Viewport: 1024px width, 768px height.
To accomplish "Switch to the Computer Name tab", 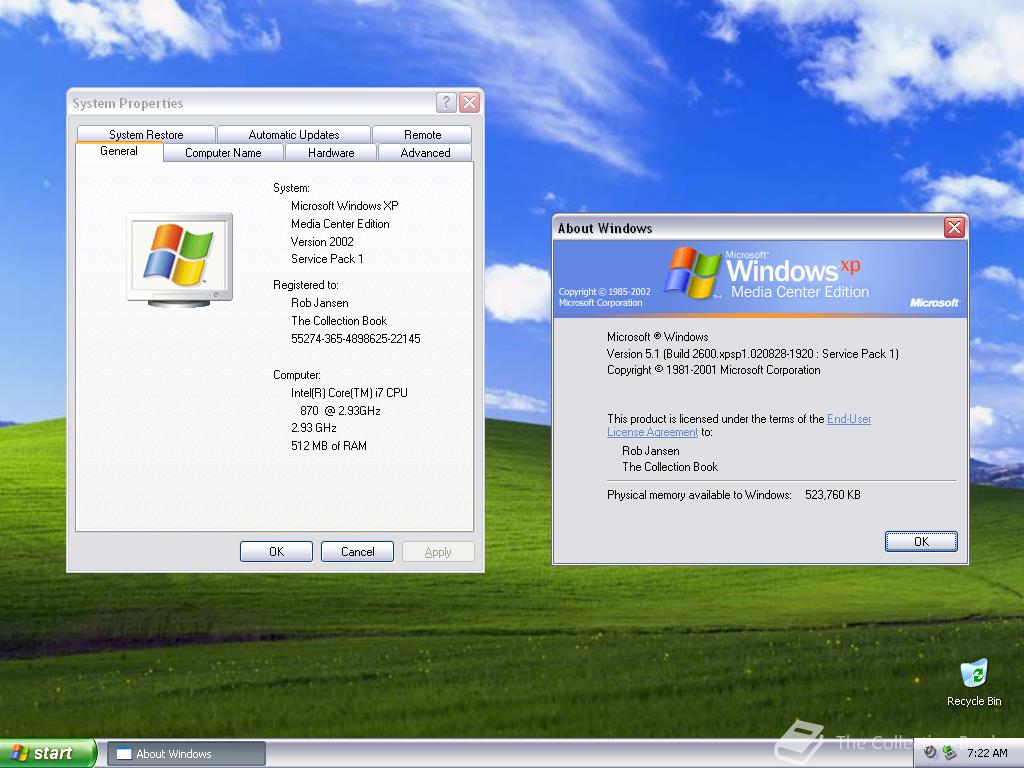I will click(222, 152).
